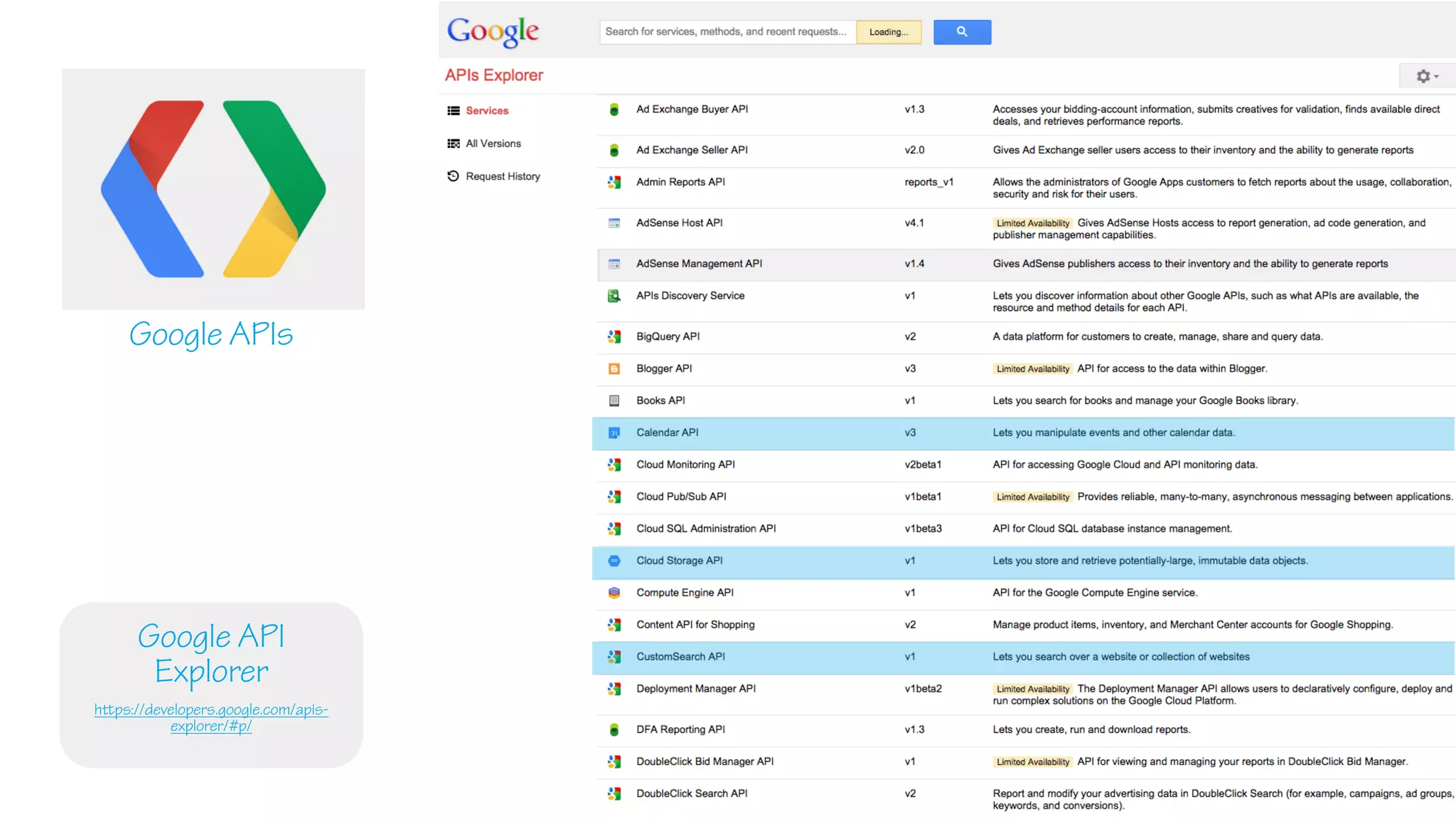Click the AdSense Host API icon
The image size is (1456, 819).
click(614, 223)
